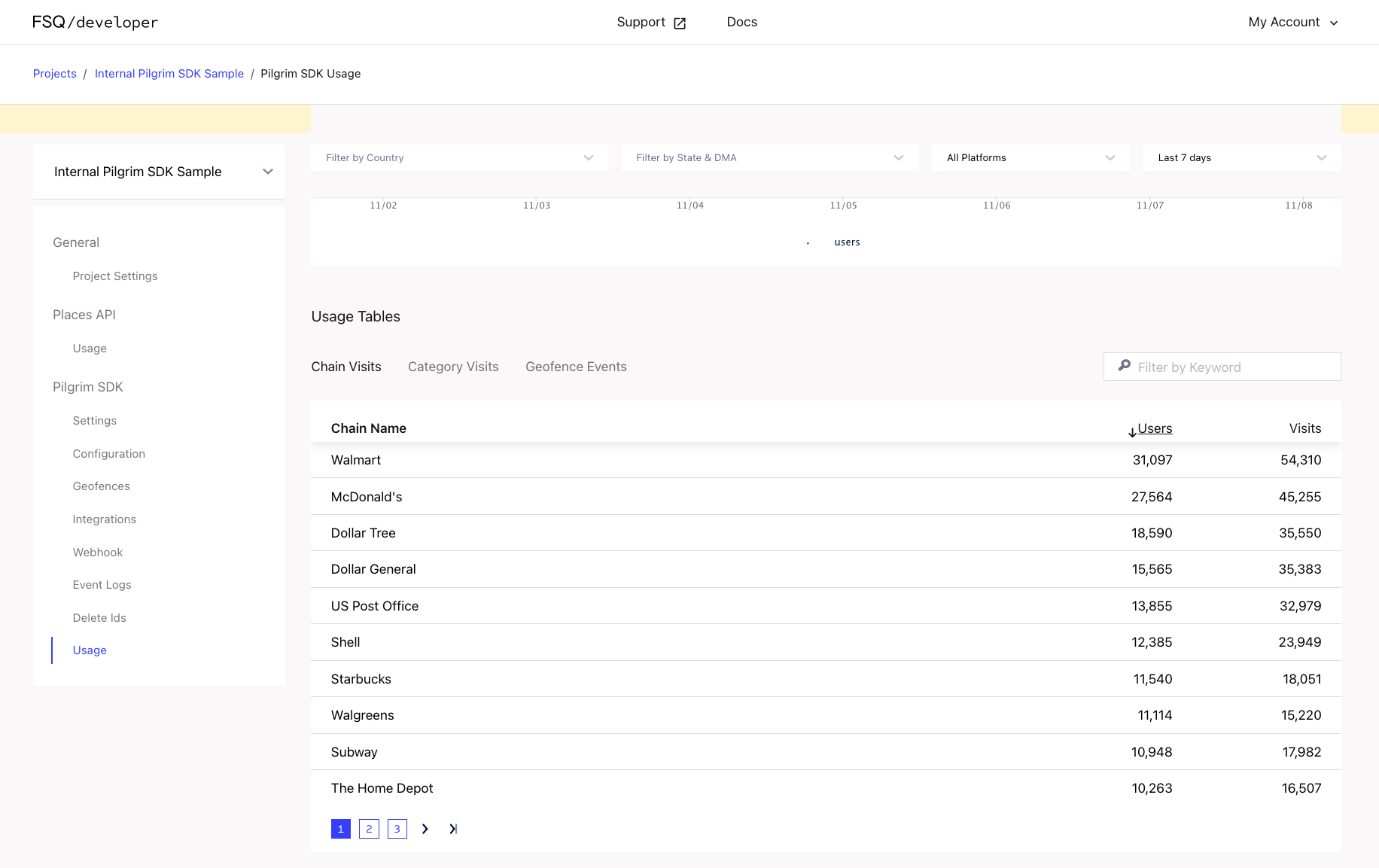This screenshot has height=868, width=1379.
Task: Click The Home Depot visits value 16,507
Action: 1301,788
